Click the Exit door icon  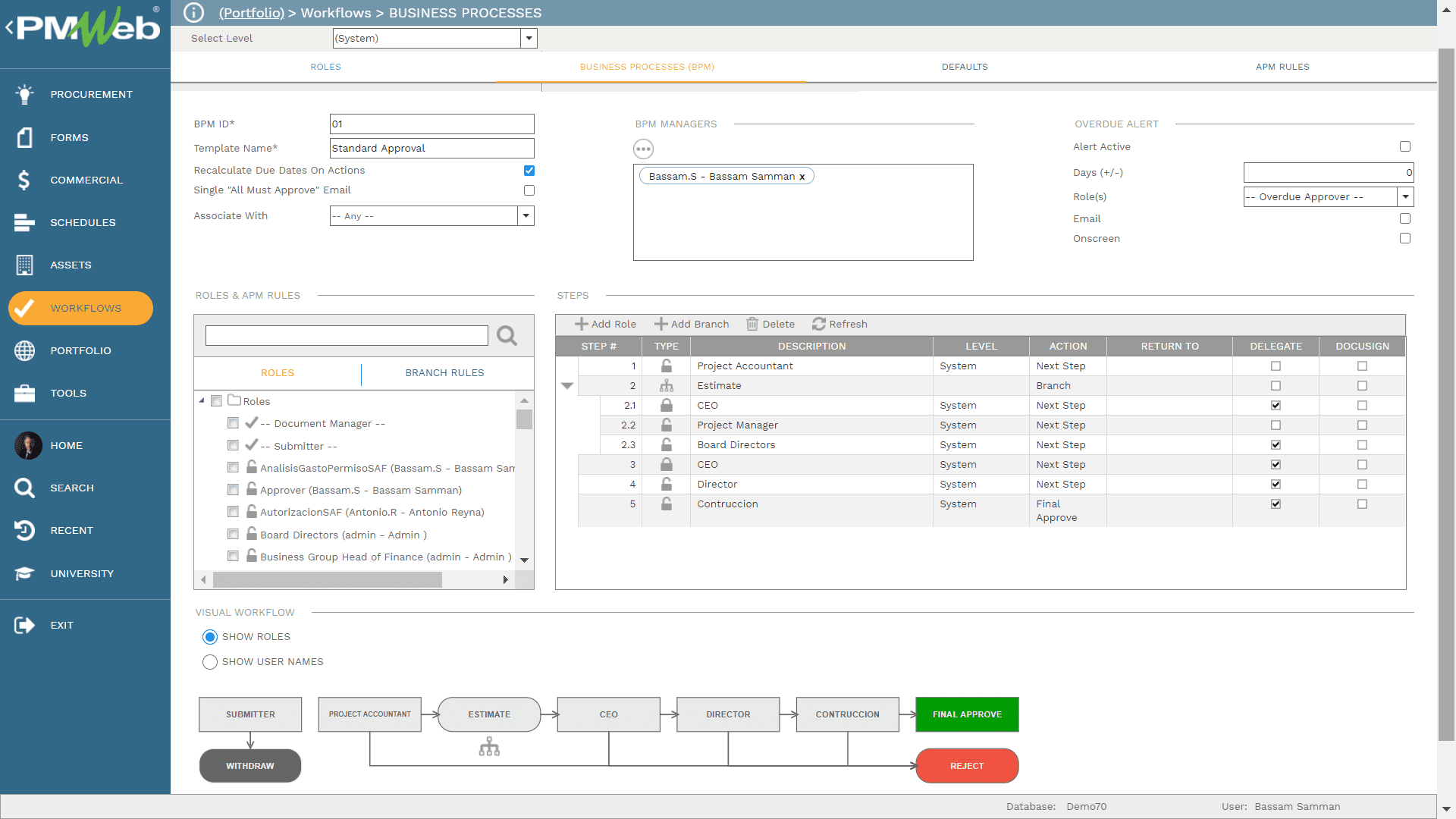[x=24, y=625]
